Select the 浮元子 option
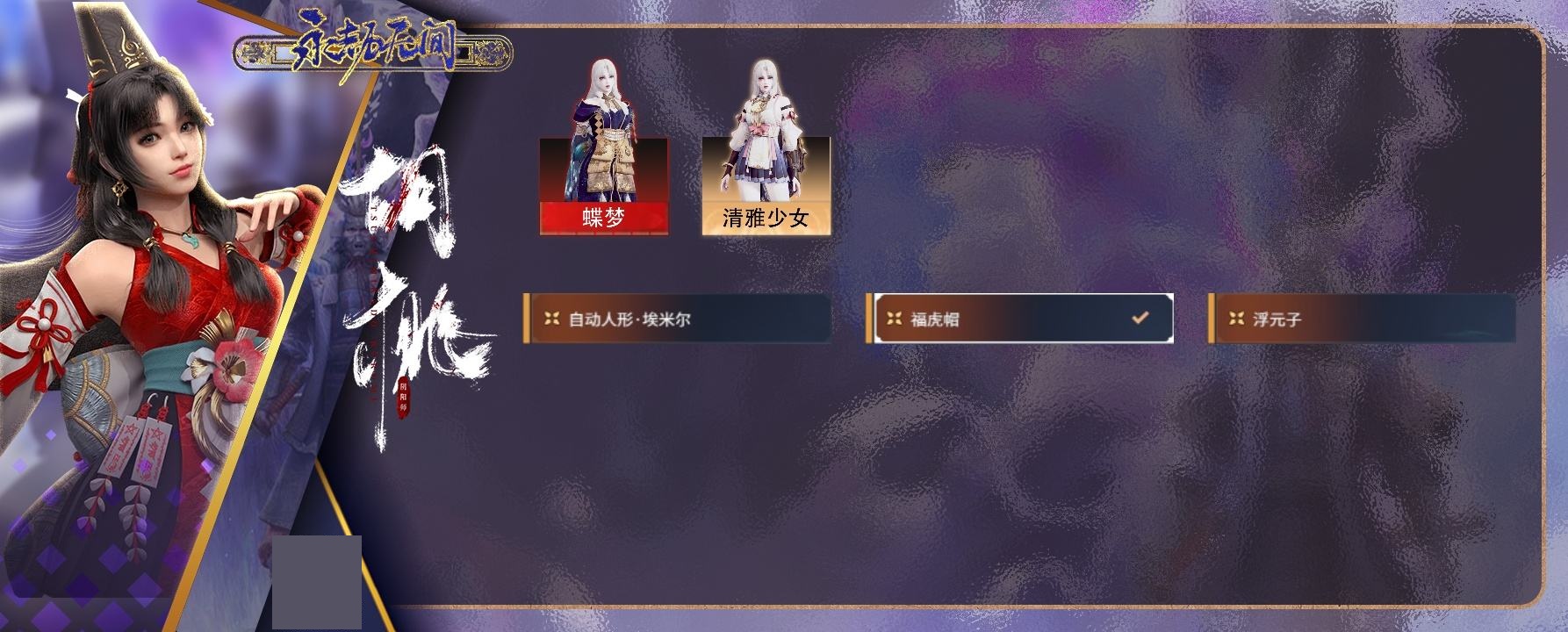The image size is (1568, 632). 1362,319
